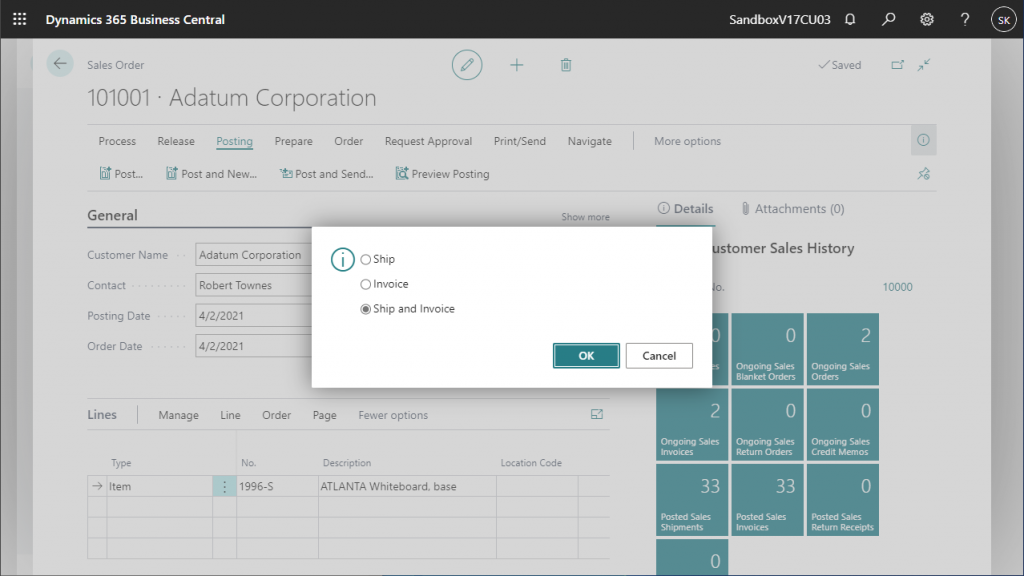Open the Order menu in action bar
The height and width of the screenshot is (576, 1024).
[x=349, y=141]
